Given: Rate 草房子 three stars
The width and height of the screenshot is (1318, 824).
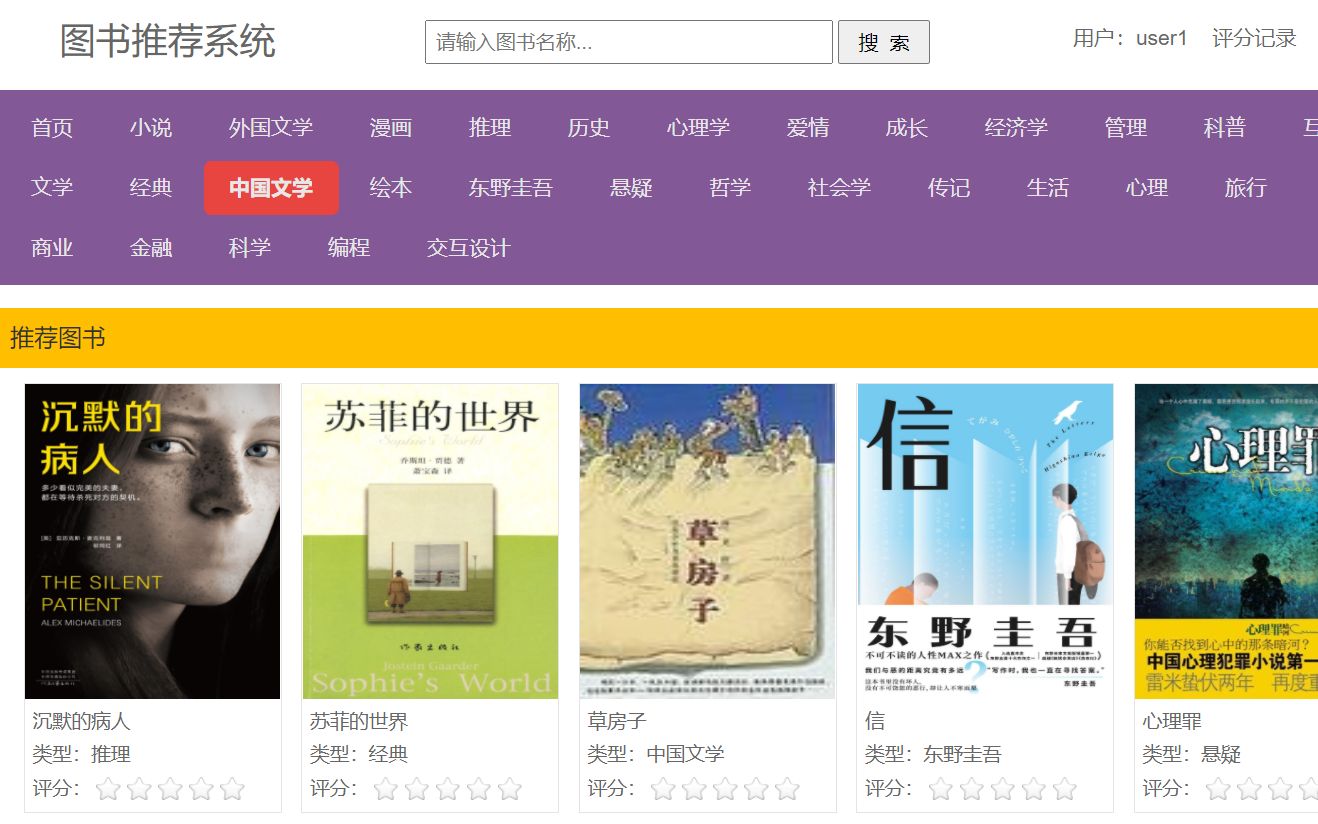Looking at the screenshot, I should pyautogui.click(x=725, y=789).
